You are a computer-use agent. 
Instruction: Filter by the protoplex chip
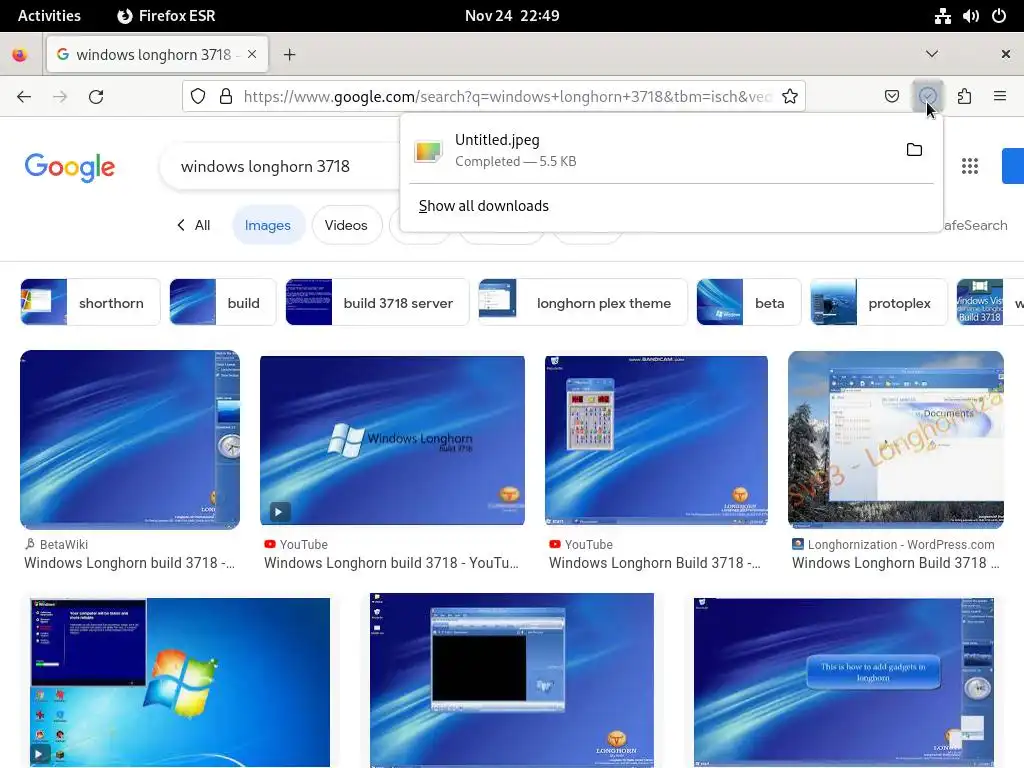point(878,302)
